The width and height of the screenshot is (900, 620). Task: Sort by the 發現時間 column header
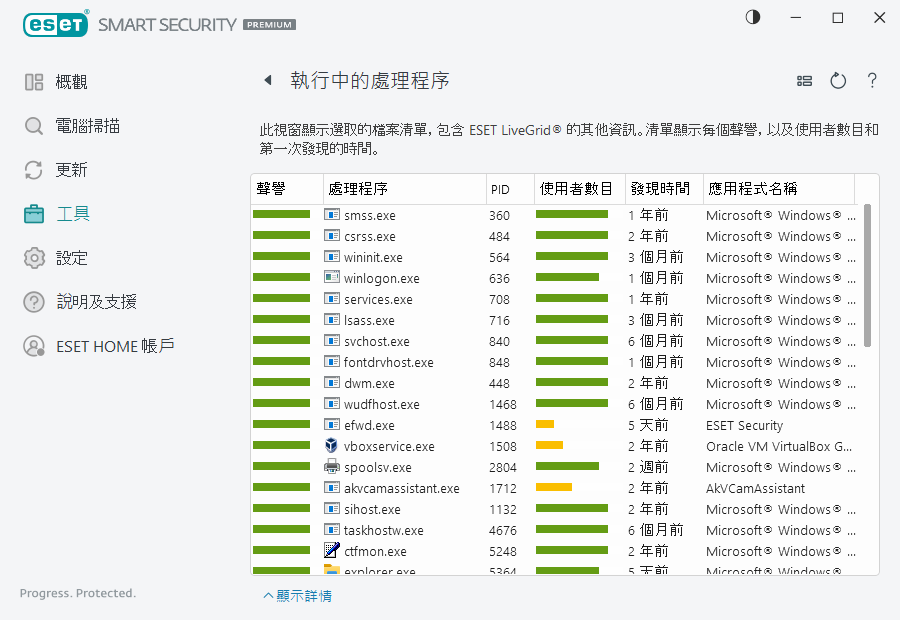point(658,188)
